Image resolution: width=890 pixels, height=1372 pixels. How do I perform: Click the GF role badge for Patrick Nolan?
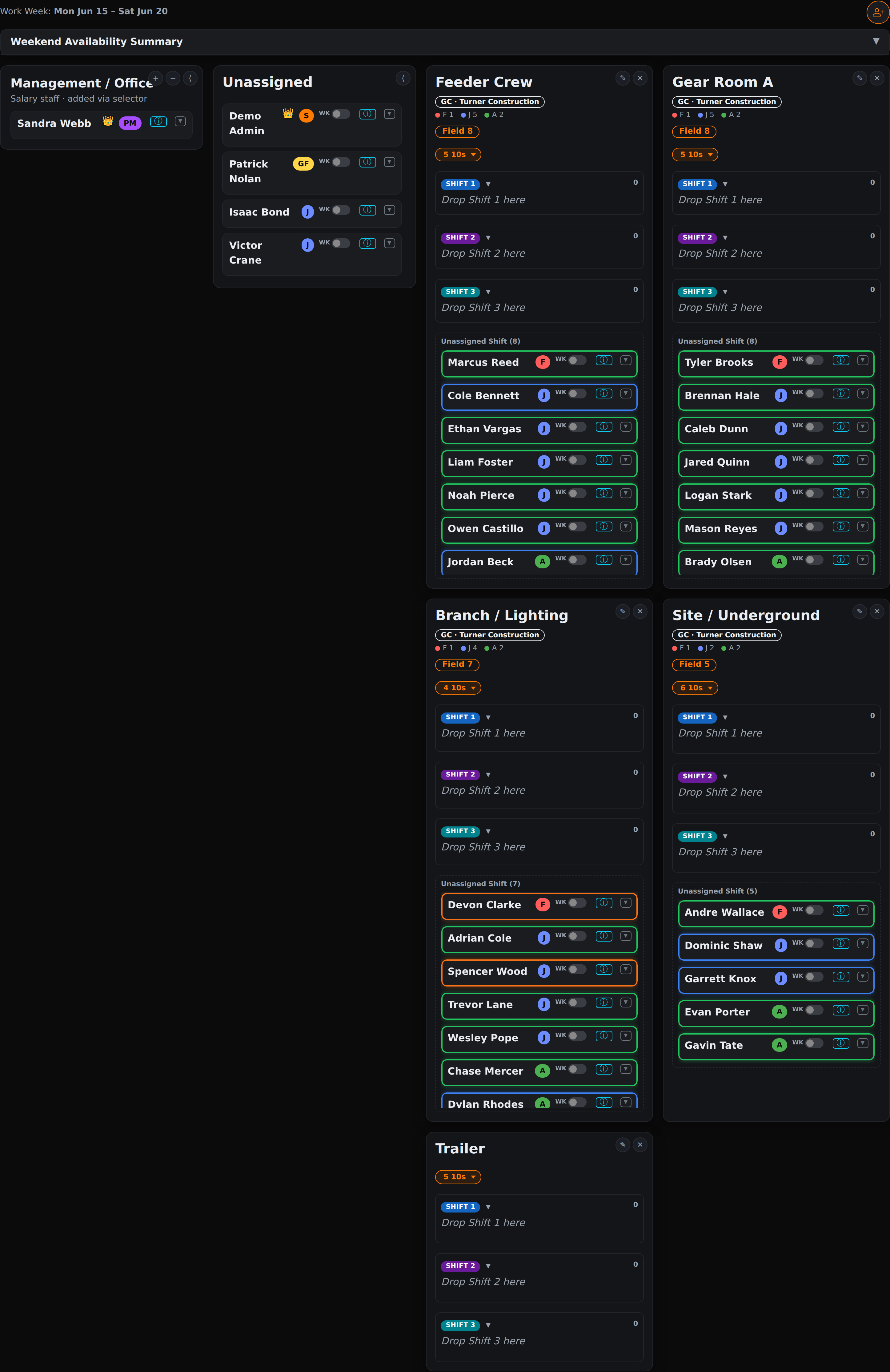303,164
